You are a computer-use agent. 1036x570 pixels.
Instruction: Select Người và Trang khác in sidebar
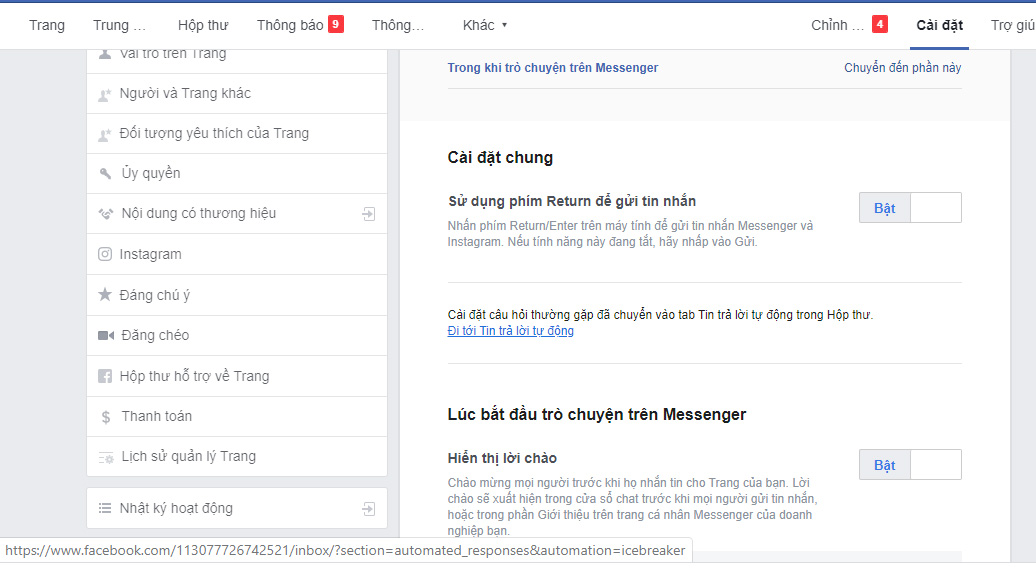pyautogui.click(x=185, y=93)
